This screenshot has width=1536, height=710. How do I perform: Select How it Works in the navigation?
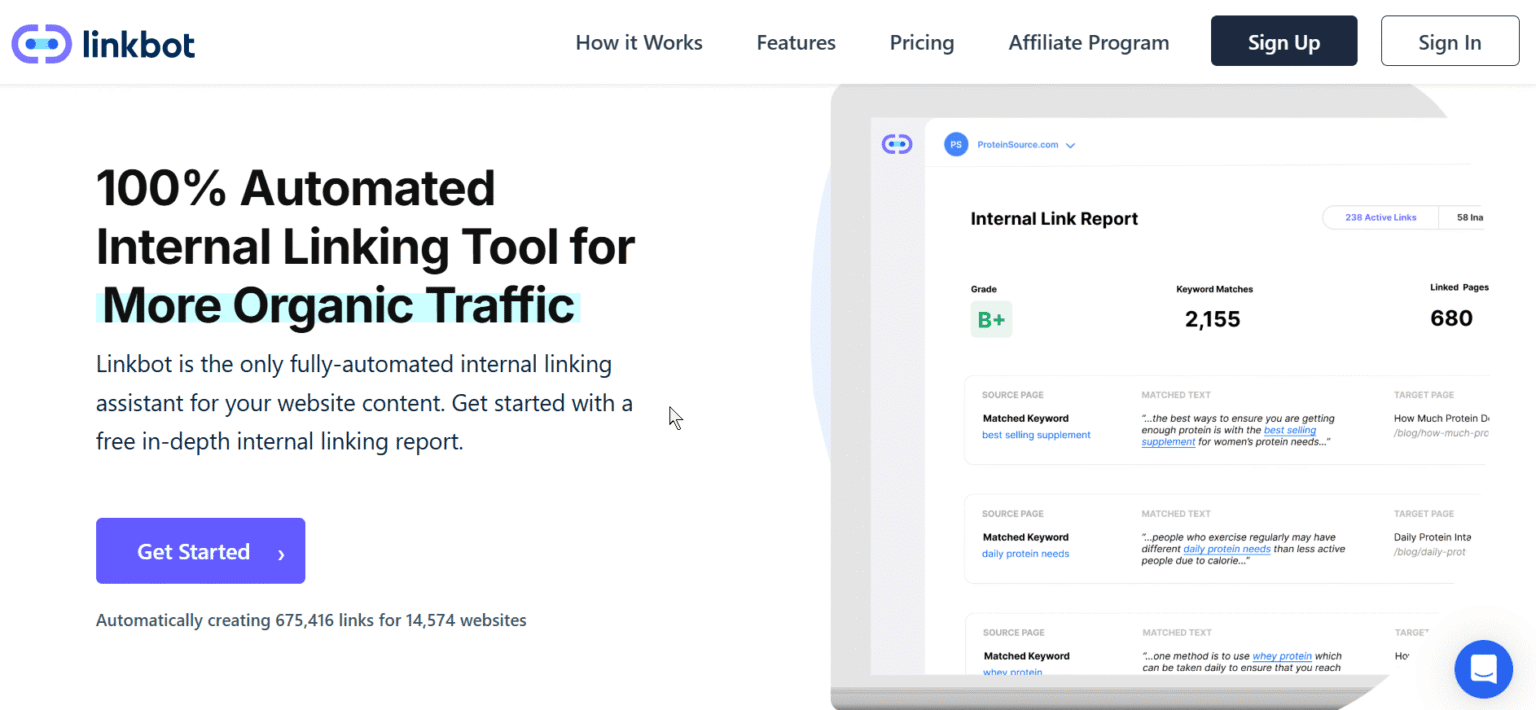pos(638,43)
